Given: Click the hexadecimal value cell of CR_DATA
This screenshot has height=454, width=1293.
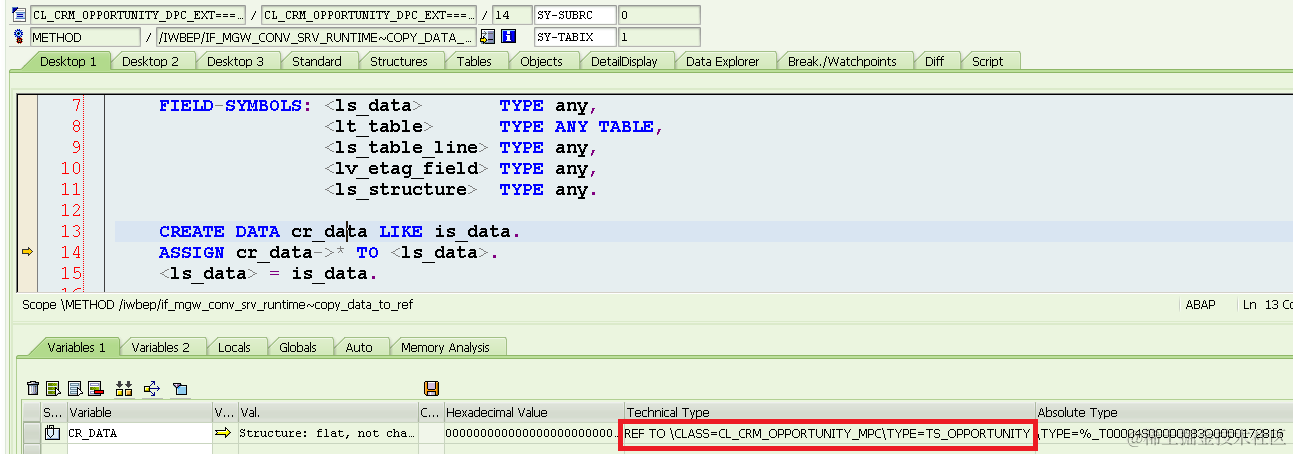Looking at the screenshot, I should [532, 433].
